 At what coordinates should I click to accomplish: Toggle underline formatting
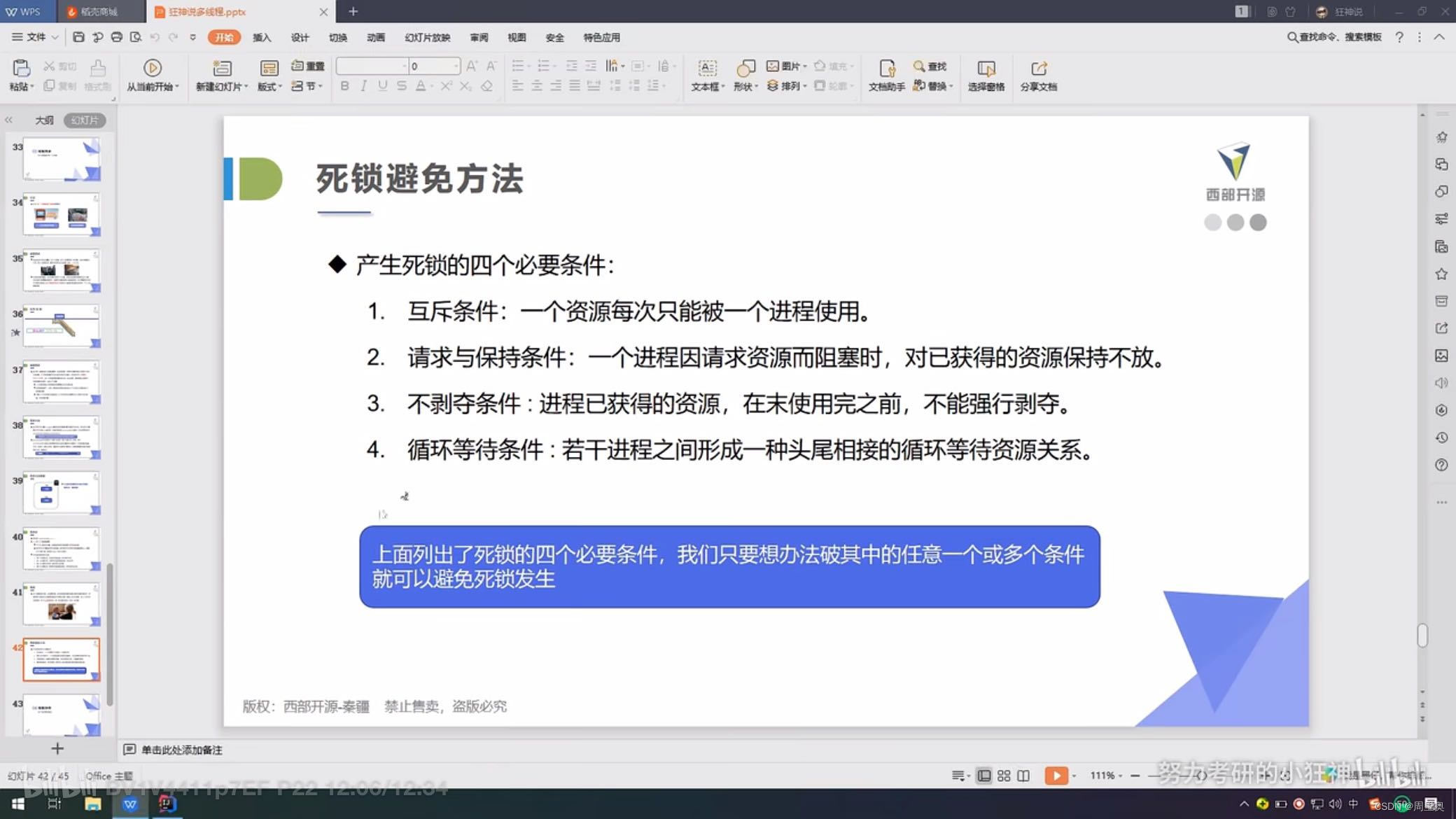pyautogui.click(x=381, y=86)
